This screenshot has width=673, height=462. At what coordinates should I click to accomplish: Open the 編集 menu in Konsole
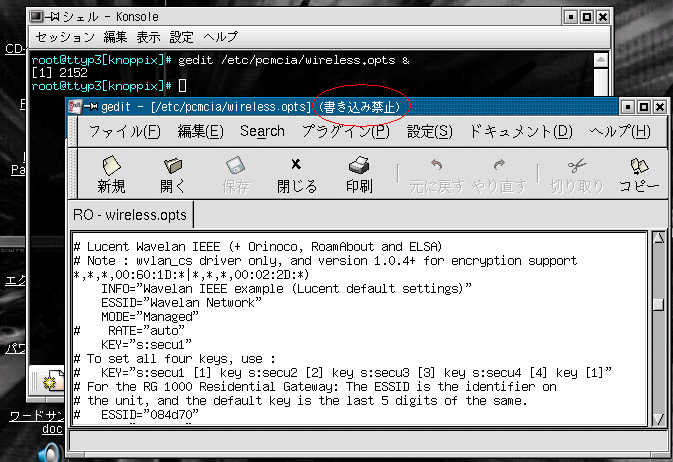(x=115, y=37)
